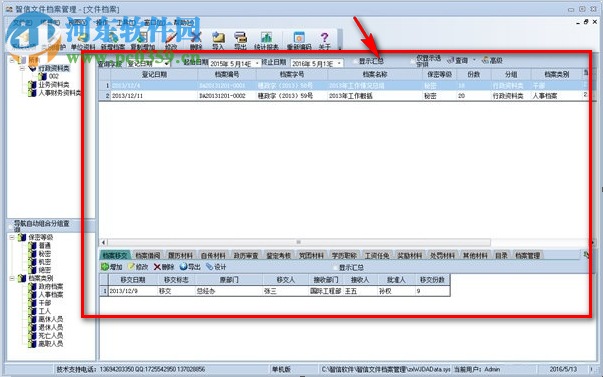Switch to the 档案管理 tab

tap(528, 255)
